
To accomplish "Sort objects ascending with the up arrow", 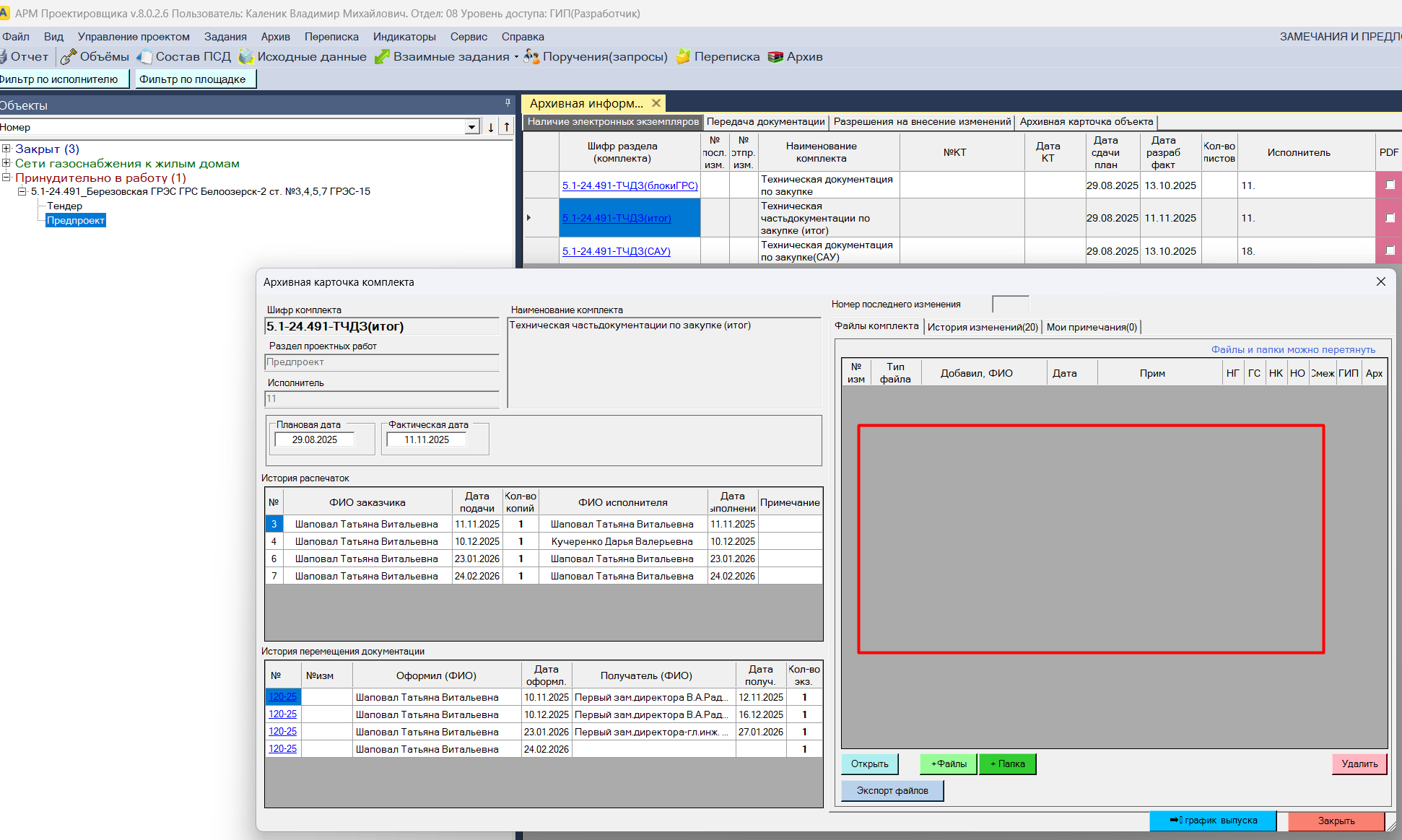I will (507, 127).
